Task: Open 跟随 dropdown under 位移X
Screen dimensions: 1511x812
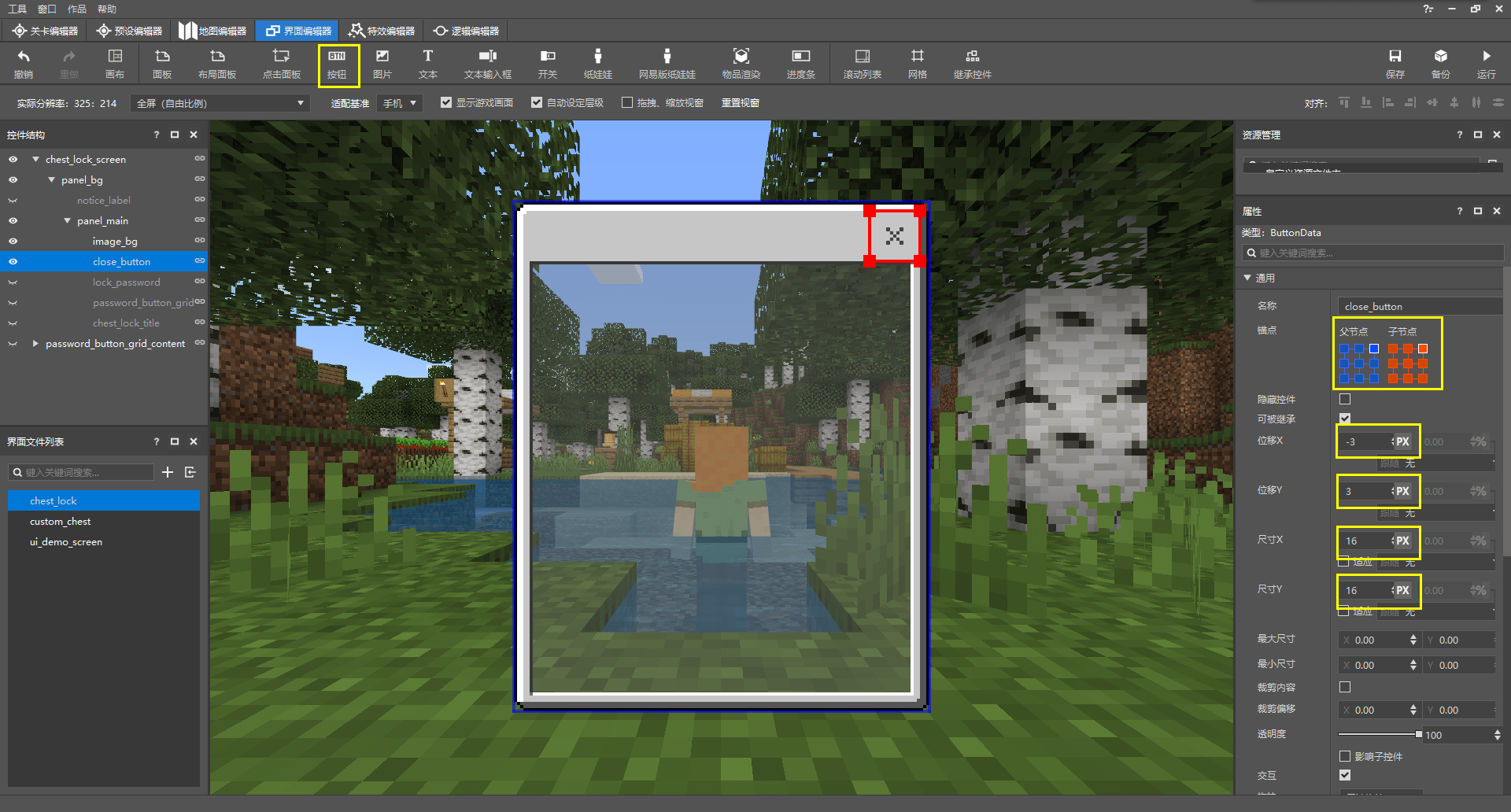Action: pyautogui.click(x=1436, y=464)
